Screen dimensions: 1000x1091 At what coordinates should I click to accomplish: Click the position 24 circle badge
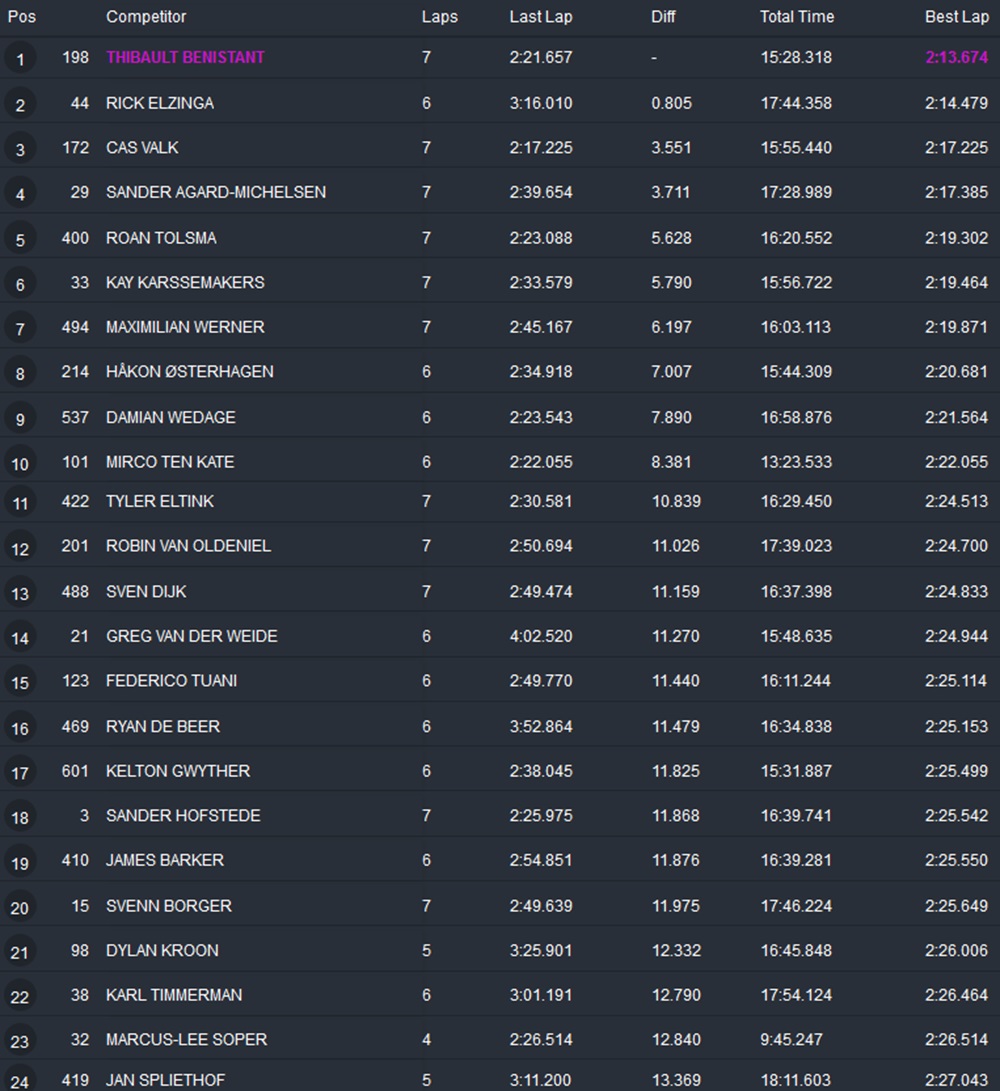coord(20,1081)
